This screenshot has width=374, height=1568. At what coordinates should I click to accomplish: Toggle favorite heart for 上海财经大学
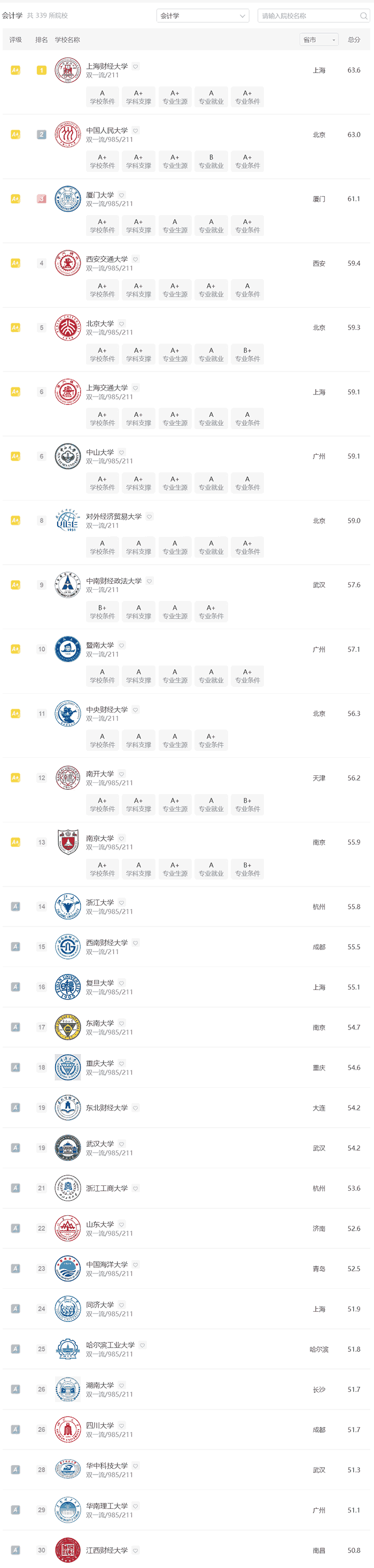(x=136, y=66)
